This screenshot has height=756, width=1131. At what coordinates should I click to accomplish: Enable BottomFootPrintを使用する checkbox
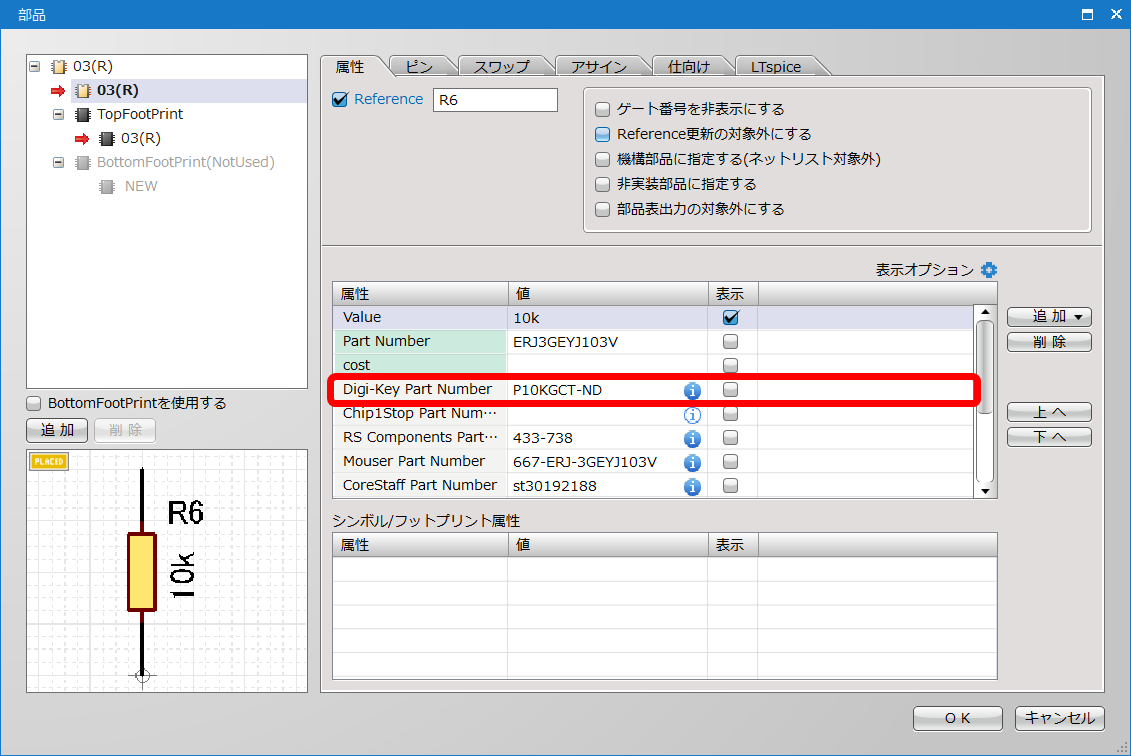point(35,403)
